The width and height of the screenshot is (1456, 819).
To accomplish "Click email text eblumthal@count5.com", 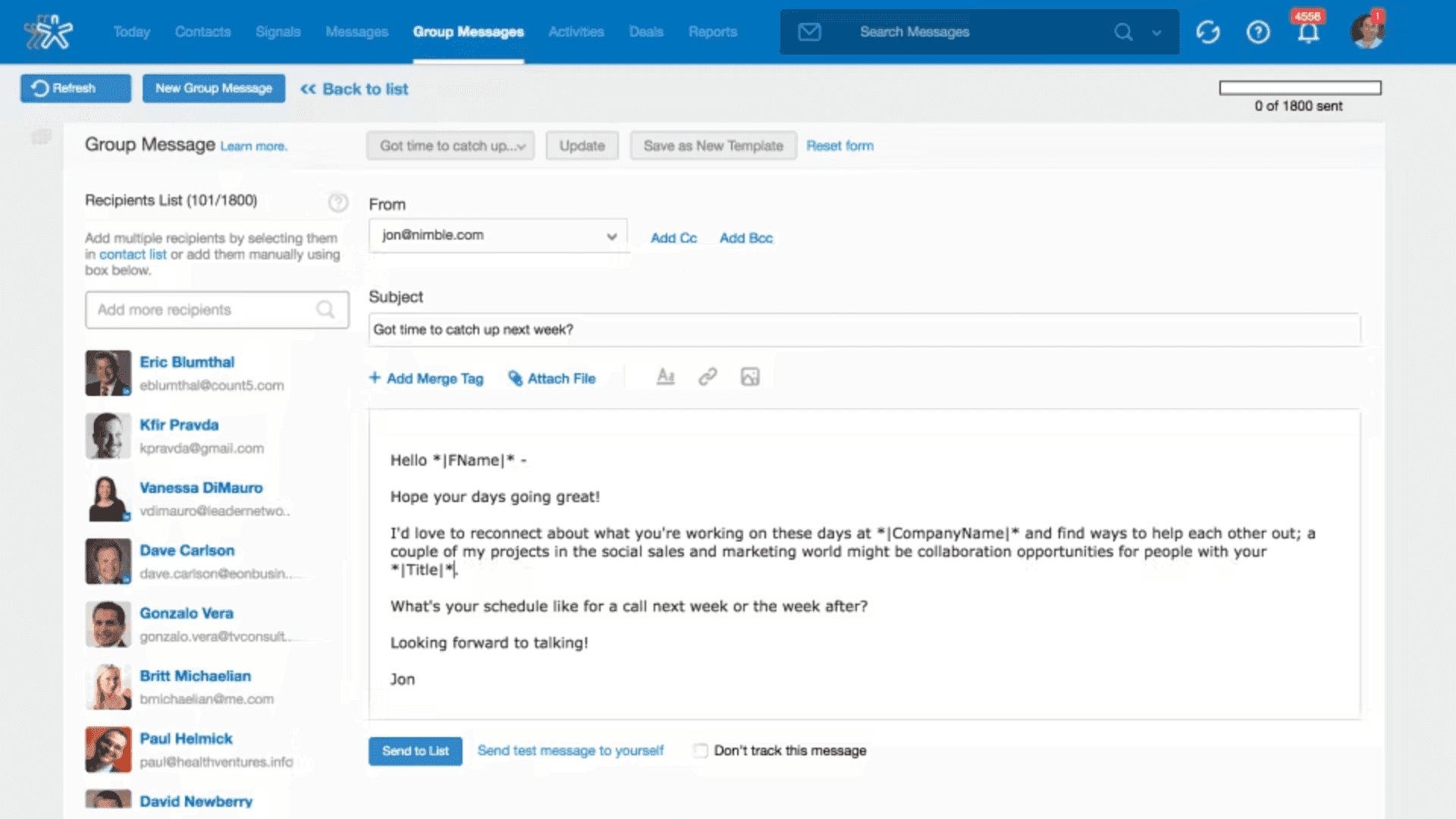I will (x=212, y=386).
